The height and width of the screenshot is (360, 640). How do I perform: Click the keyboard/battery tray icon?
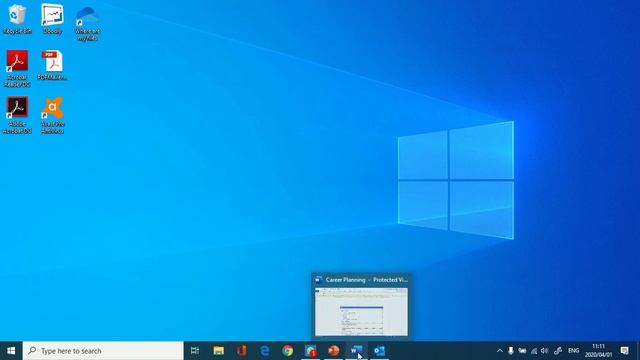pos(522,351)
